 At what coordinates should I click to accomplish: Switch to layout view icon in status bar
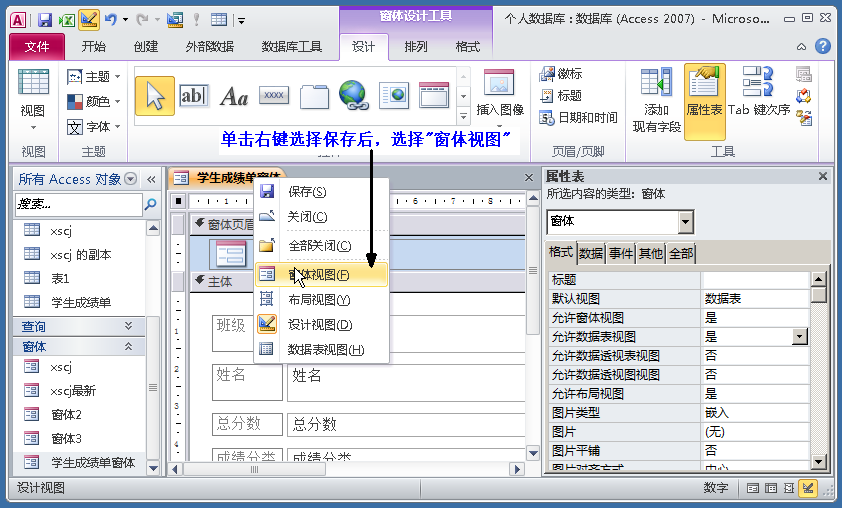coord(789,488)
